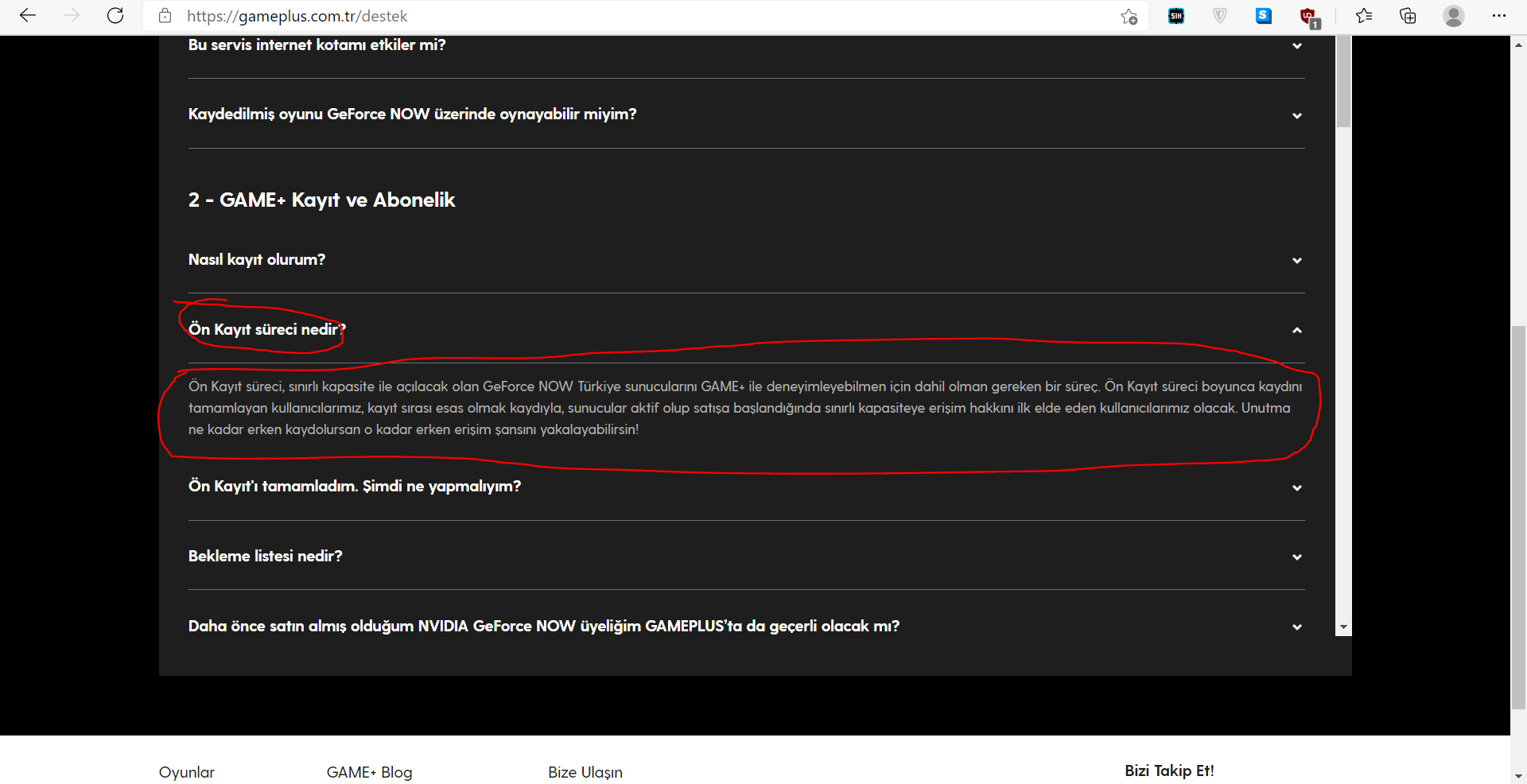The image size is (1527, 784).
Task: Click the 'Ön Kayıt süreci' answer paragraph
Action: pos(745,408)
